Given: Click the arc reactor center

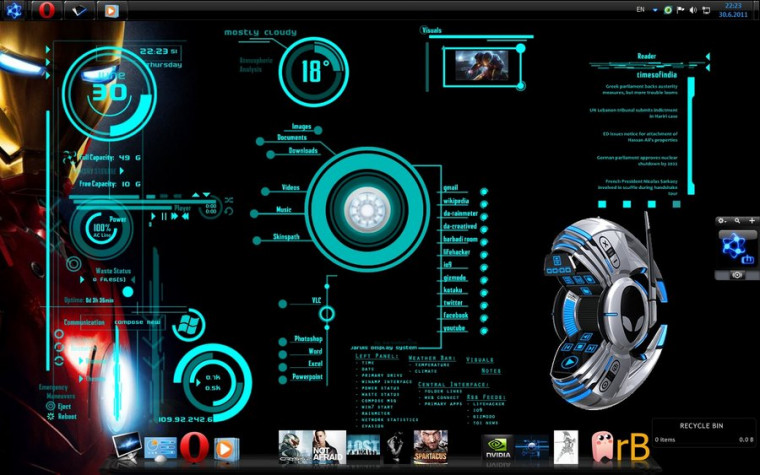Looking at the screenshot, I should [367, 209].
